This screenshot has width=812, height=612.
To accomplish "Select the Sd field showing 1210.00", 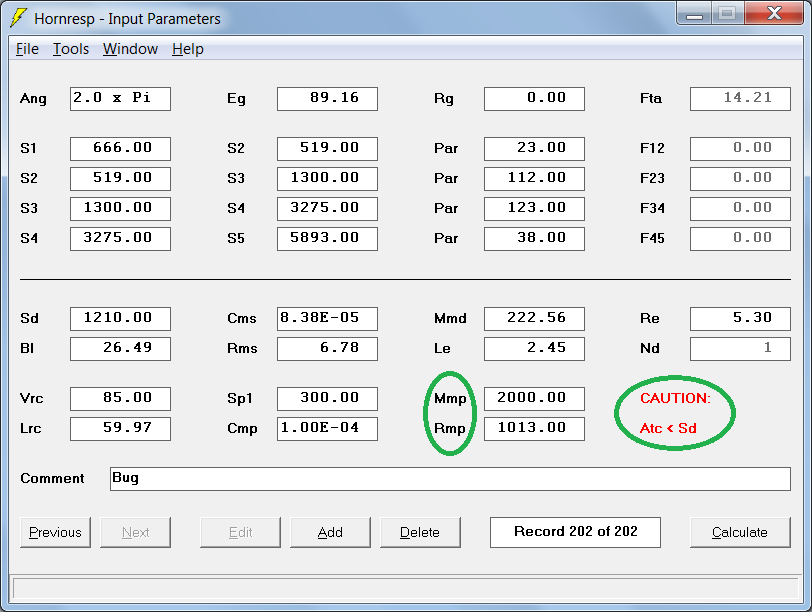I will 120,319.
